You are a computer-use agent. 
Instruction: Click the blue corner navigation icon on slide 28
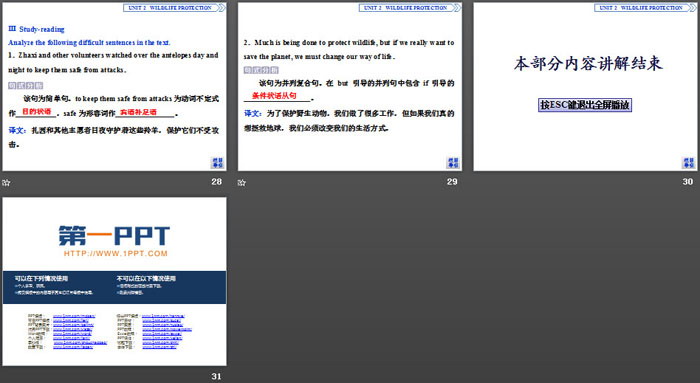(217, 162)
